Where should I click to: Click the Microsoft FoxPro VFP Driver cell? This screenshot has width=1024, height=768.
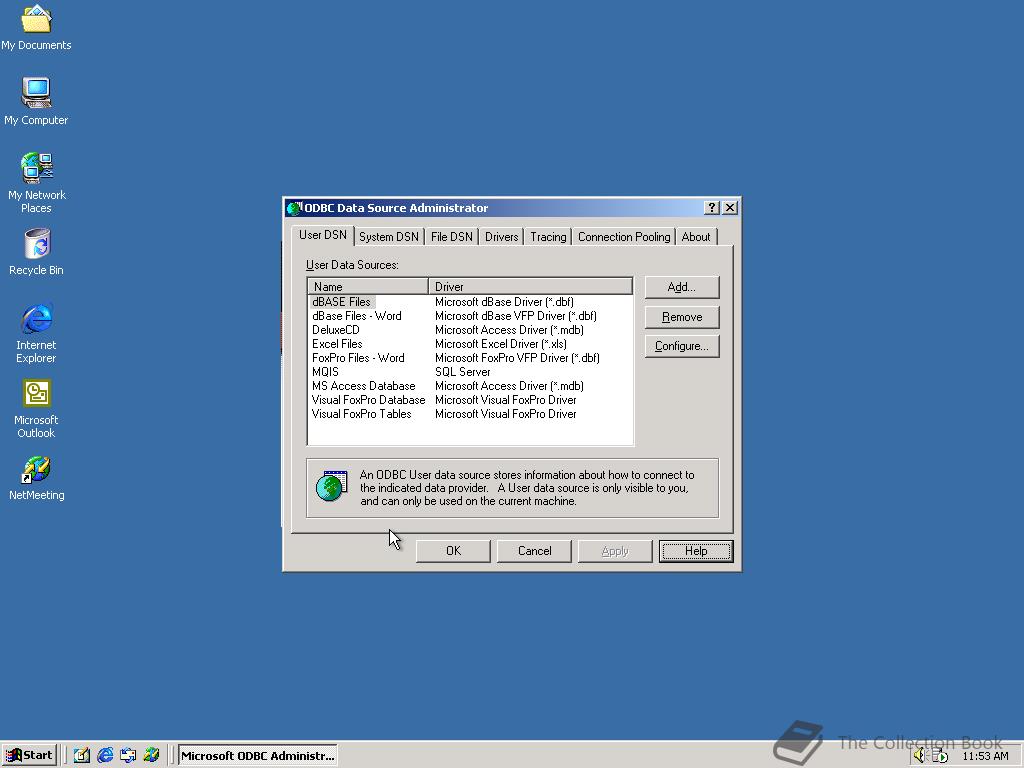(x=517, y=358)
